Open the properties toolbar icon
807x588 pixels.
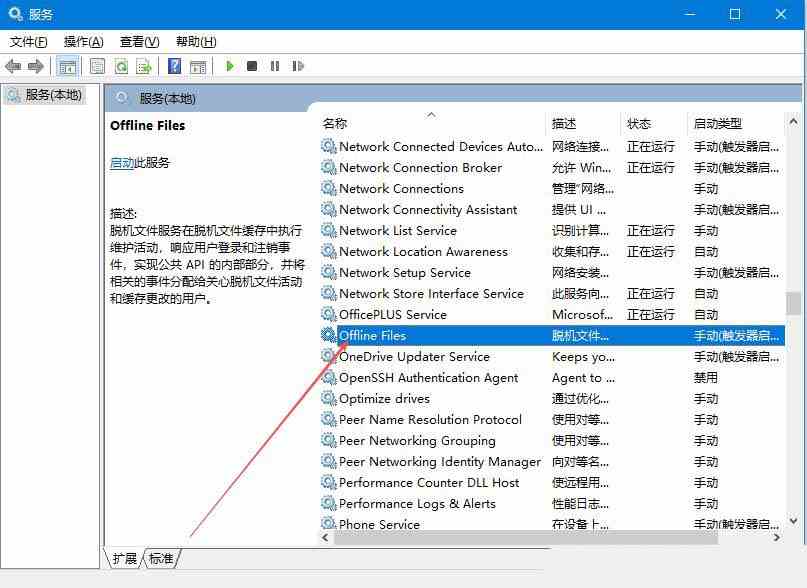tap(96, 66)
